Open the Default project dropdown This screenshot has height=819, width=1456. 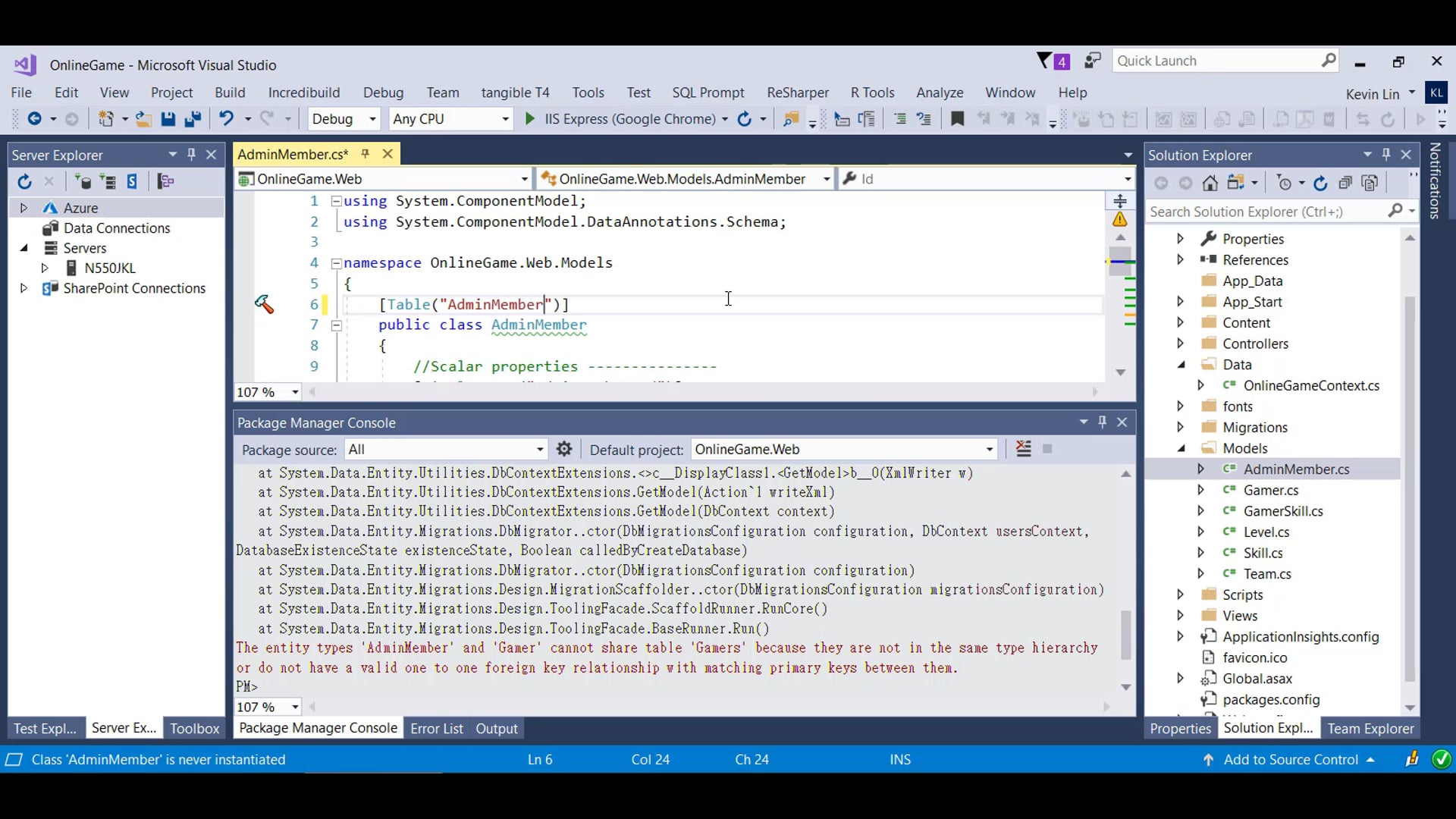click(990, 449)
